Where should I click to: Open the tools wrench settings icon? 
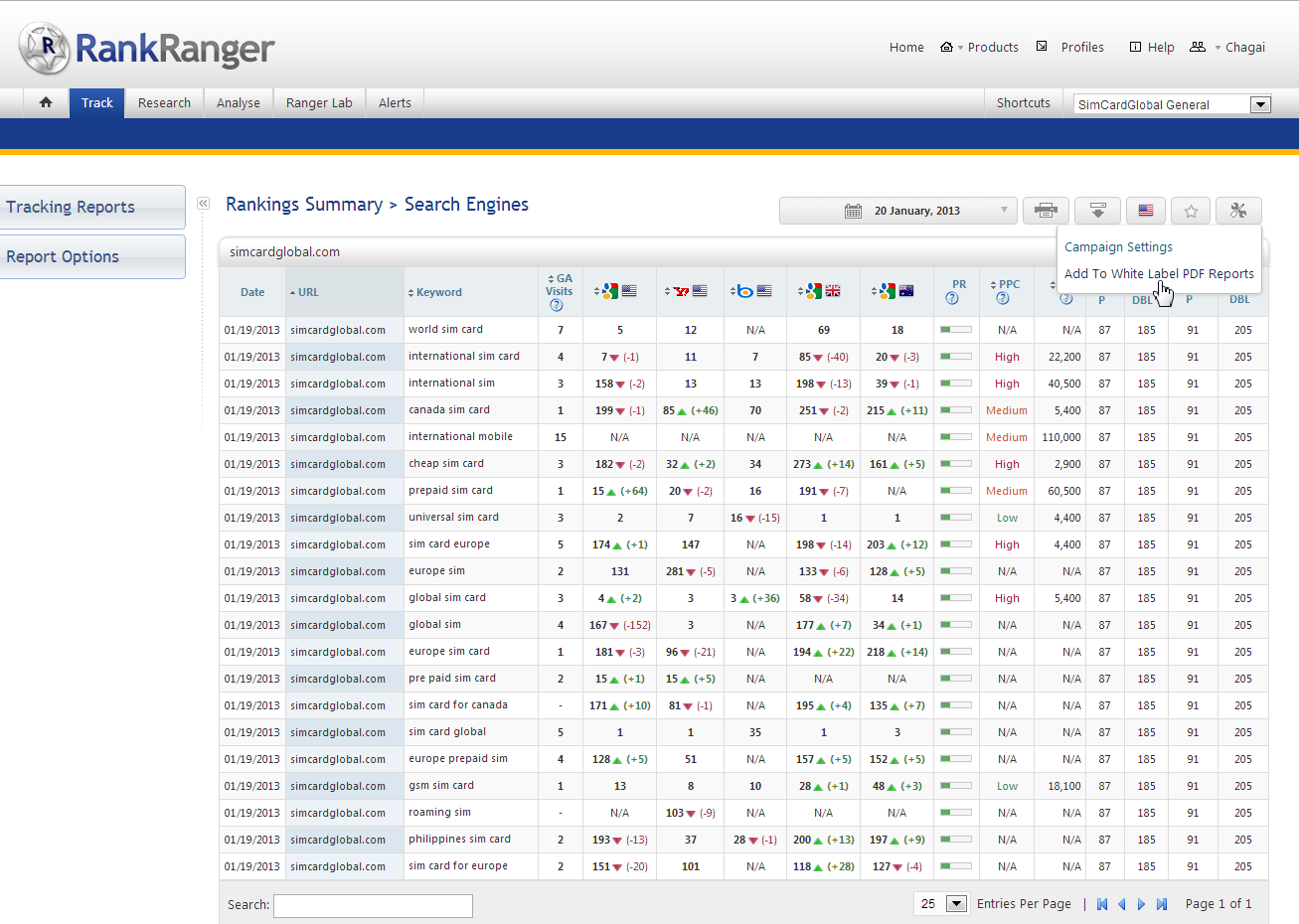[1237, 211]
